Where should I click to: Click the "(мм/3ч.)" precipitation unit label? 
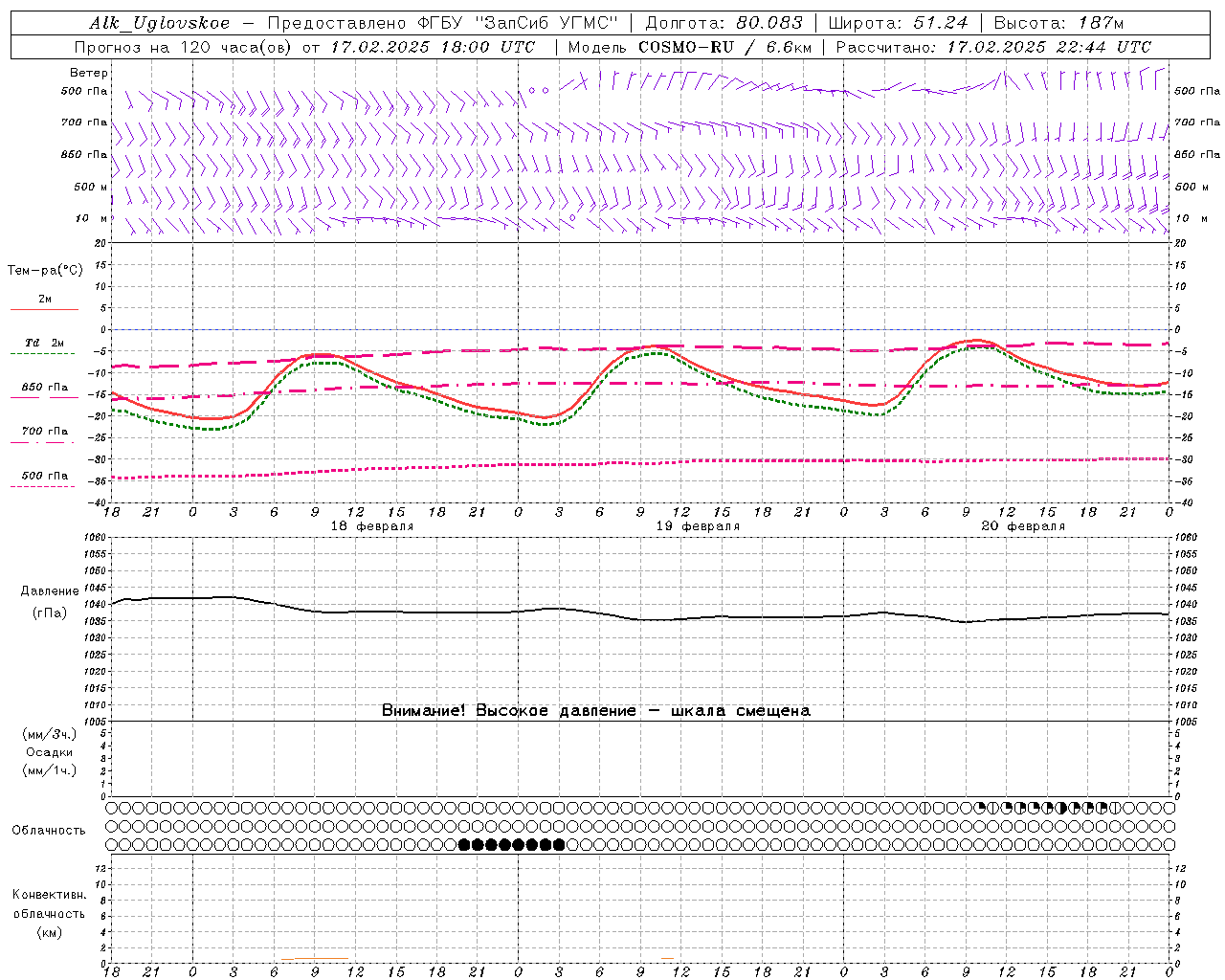pos(50,734)
